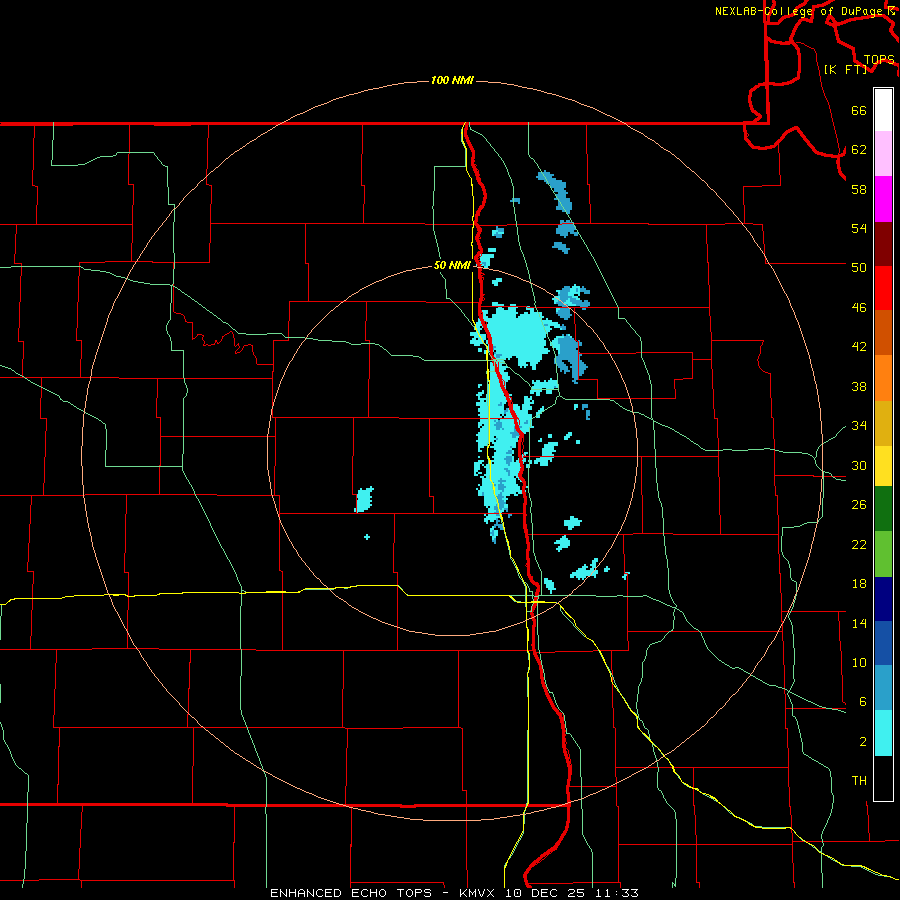The image size is (900, 900).
Task: Click the "NEXLAB-College of DuPage" credit text
Action: point(798,11)
